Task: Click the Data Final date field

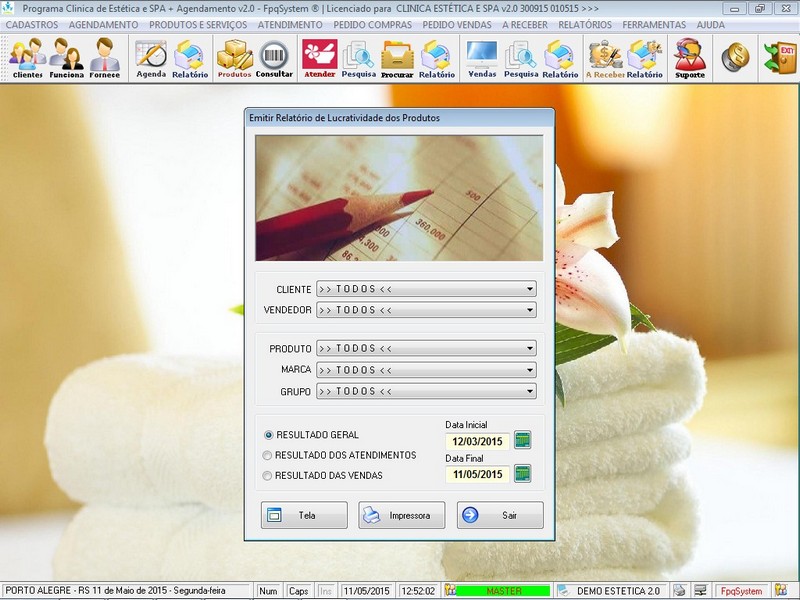Action: tap(478, 474)
